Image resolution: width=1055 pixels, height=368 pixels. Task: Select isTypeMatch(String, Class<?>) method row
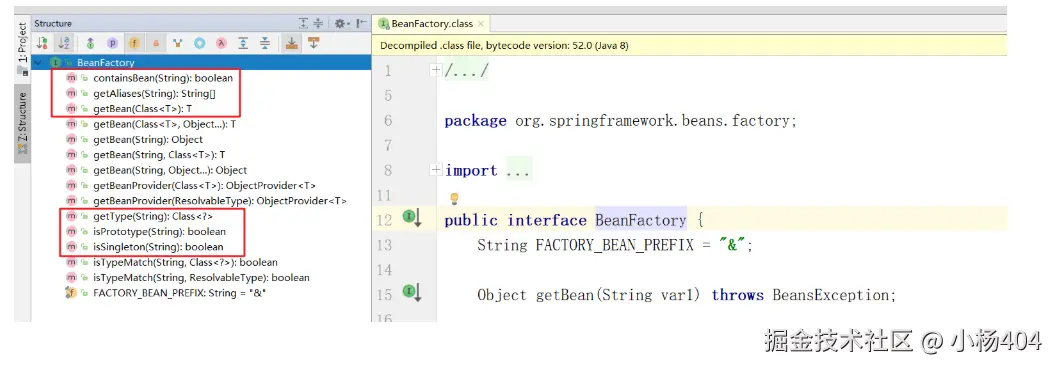tap(185, 262)
